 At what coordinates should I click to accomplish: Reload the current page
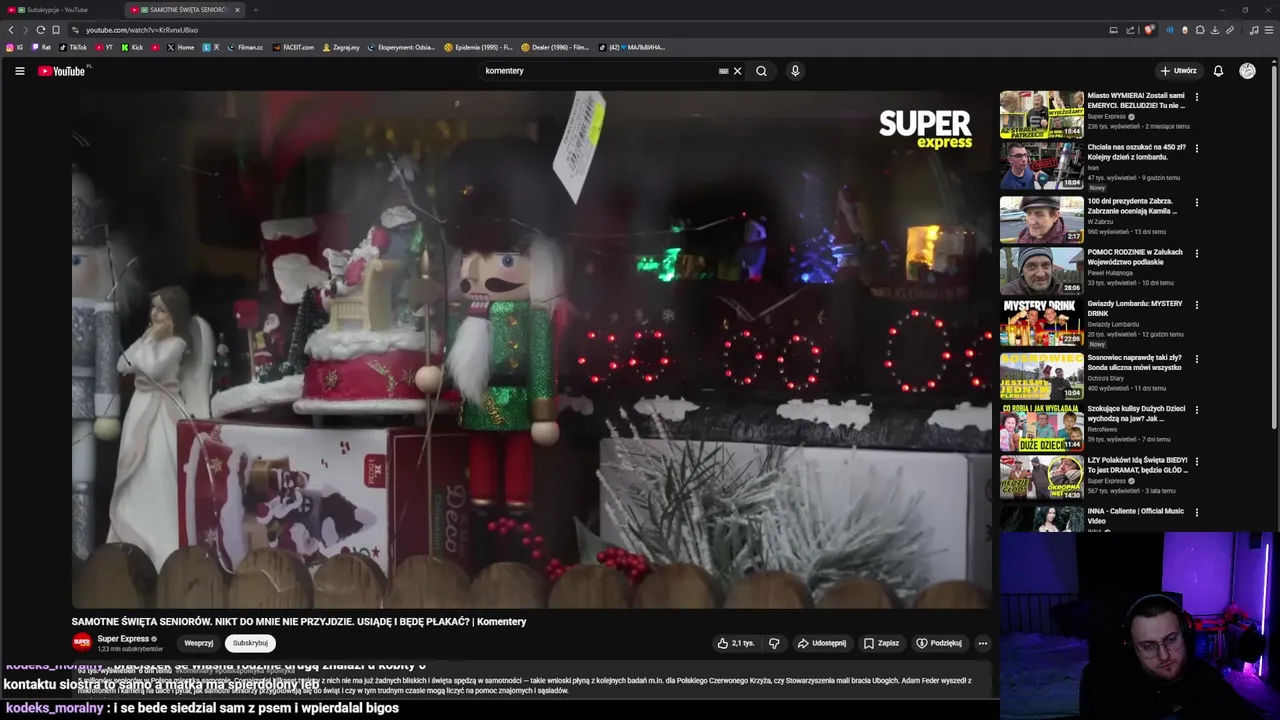click(40, 30)
